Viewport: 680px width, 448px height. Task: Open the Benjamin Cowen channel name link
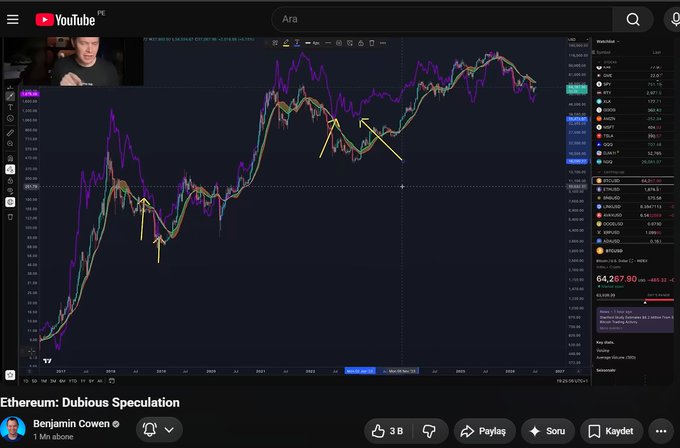[71, 424]
